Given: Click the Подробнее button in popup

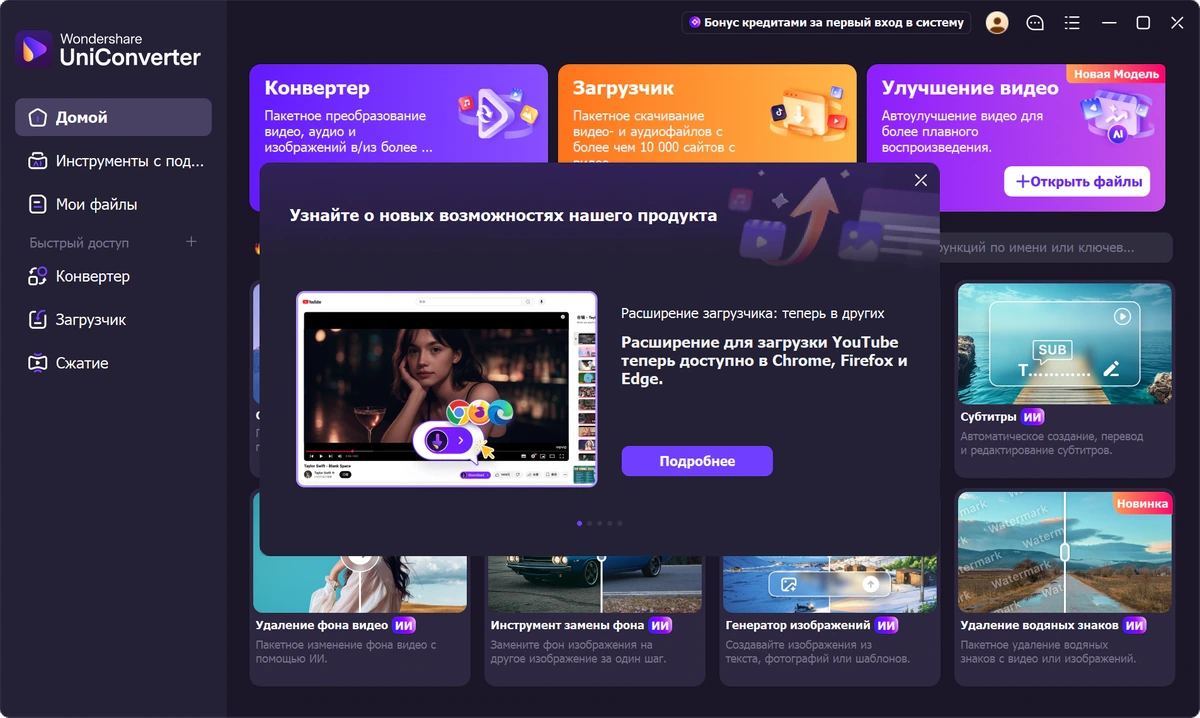Looking at the screenshot, I should tap(697, 461).
